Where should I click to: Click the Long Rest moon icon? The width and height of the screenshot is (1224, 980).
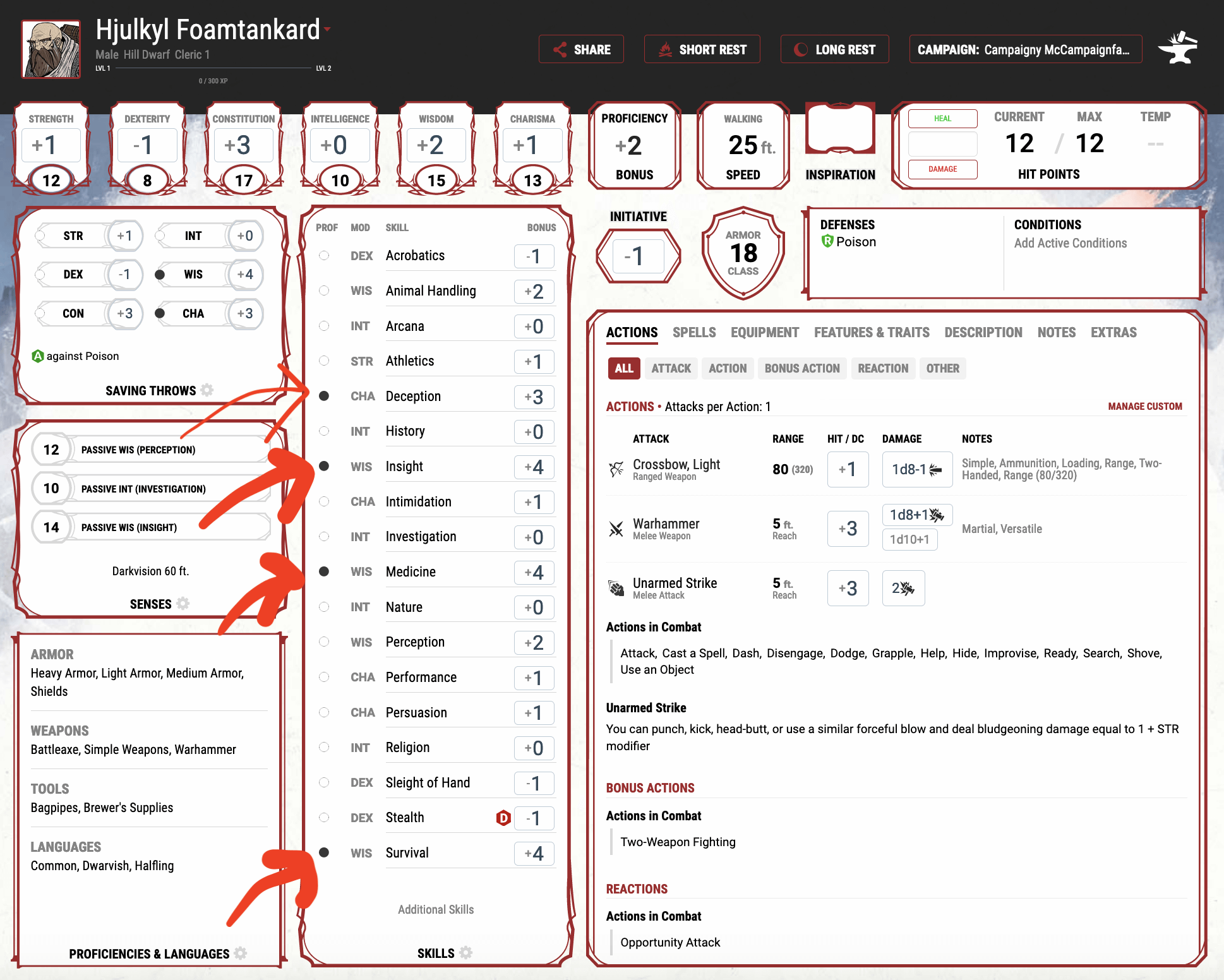tap(800, 49)
